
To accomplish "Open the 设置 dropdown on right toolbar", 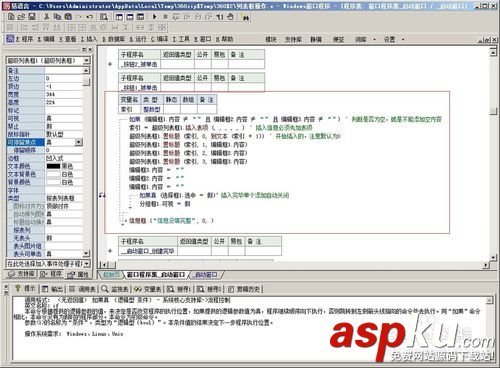I will [394, 39].
